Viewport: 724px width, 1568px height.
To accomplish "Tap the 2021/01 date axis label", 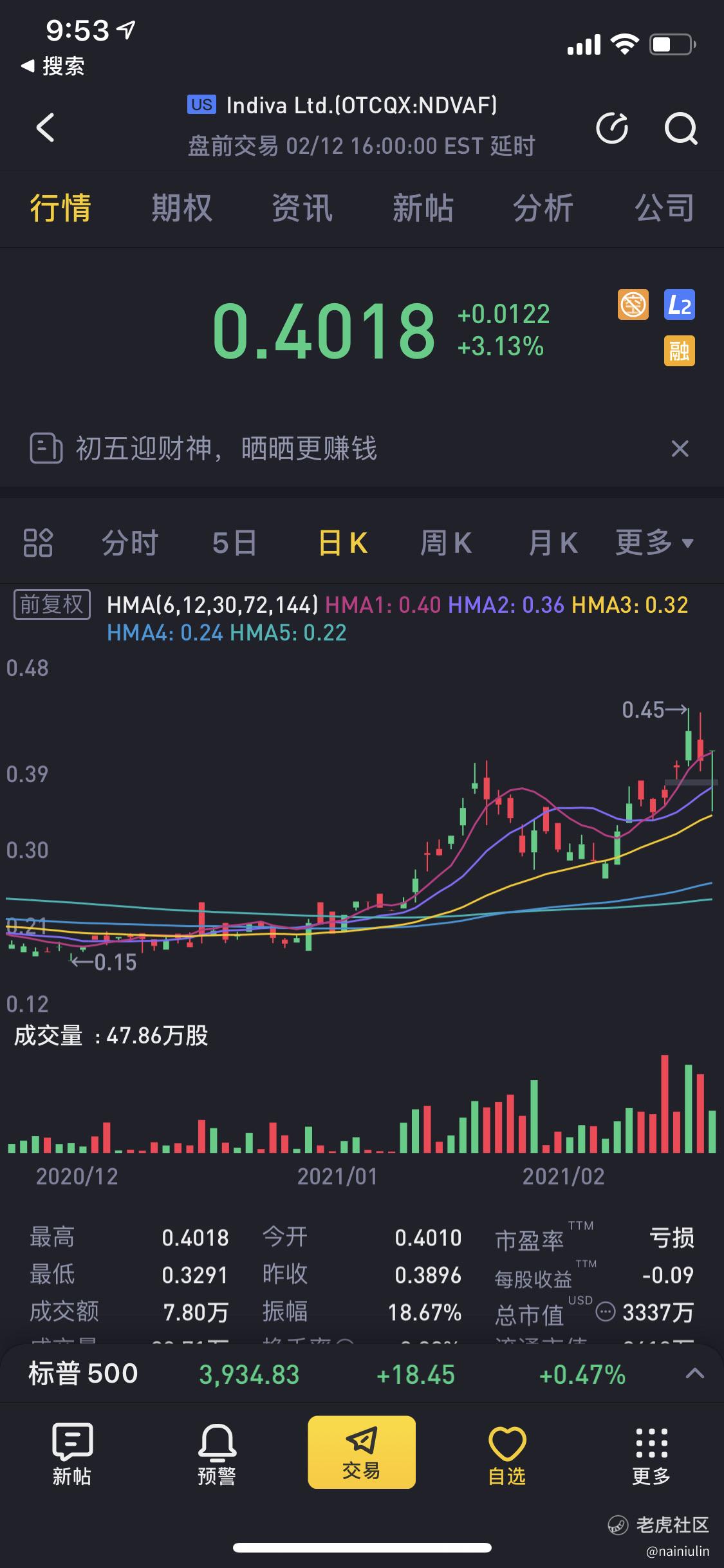I will 337,1176.
